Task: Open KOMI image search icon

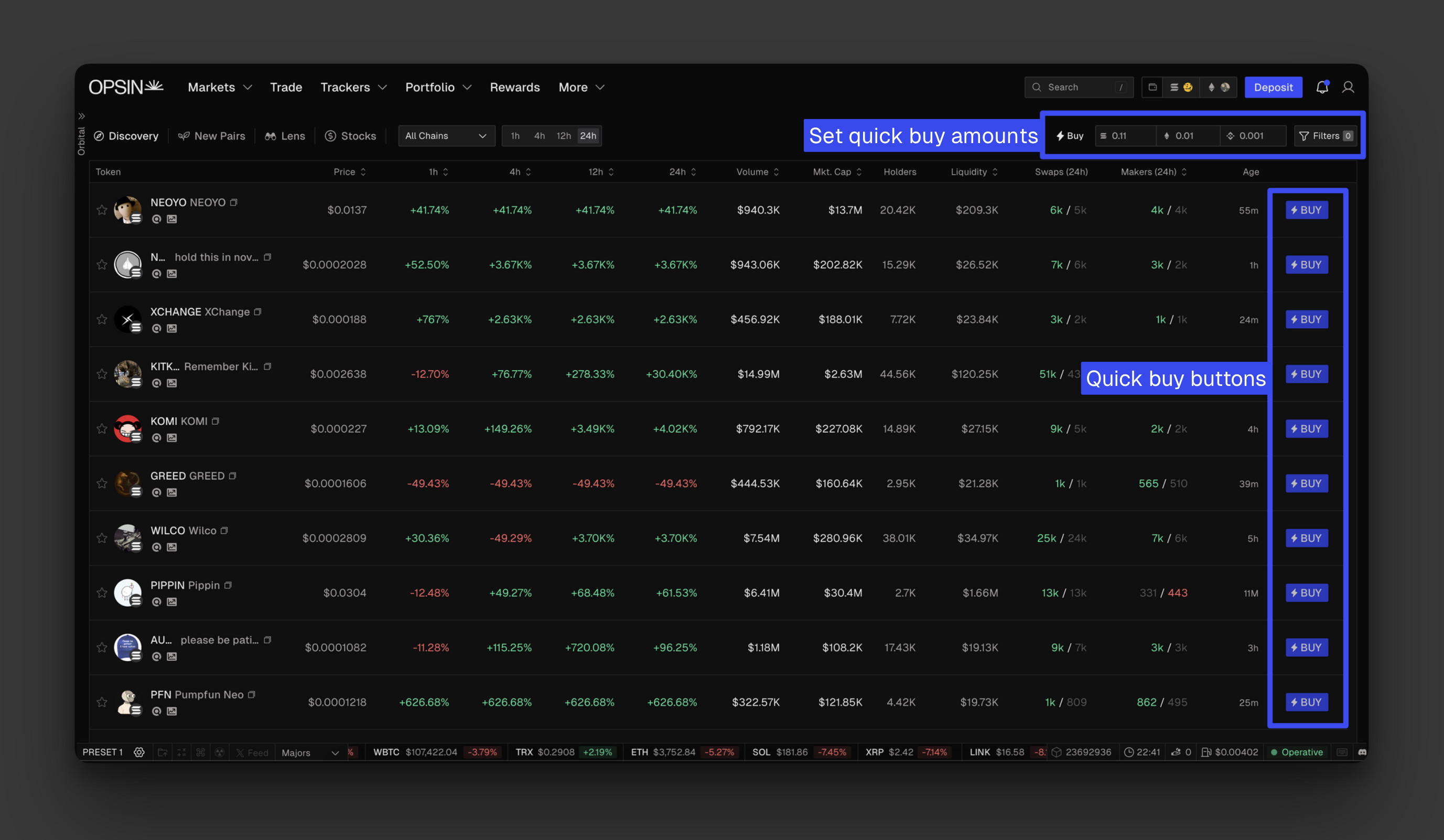Action: point(171,438)
